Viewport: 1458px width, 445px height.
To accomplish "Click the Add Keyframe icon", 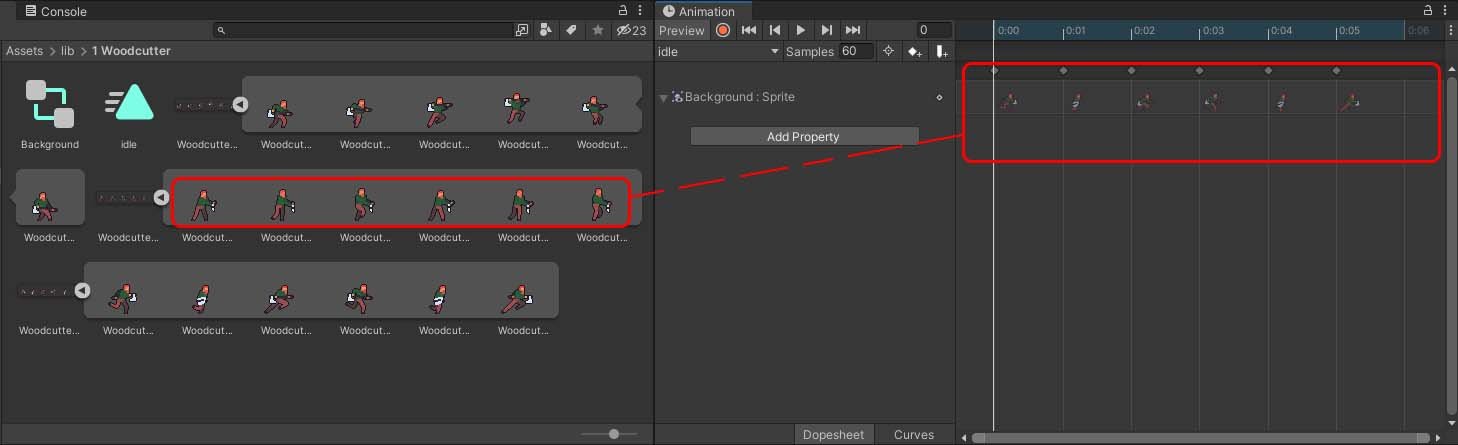I will pyautogui.click(x=914, y=51).
